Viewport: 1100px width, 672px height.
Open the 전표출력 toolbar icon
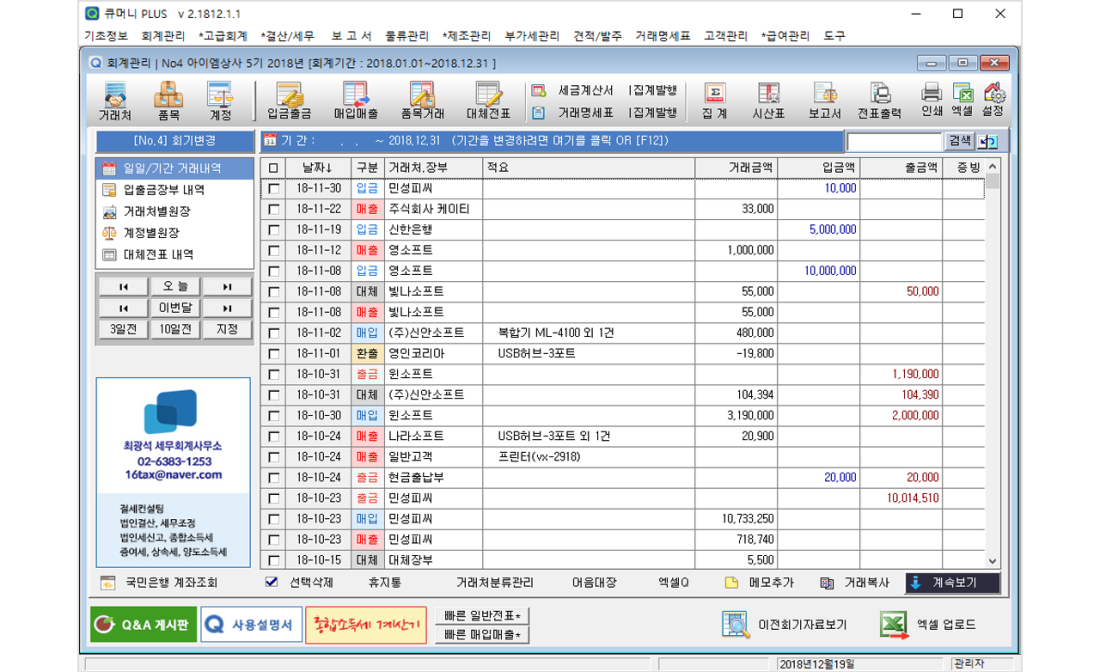(x=879, y=101)
